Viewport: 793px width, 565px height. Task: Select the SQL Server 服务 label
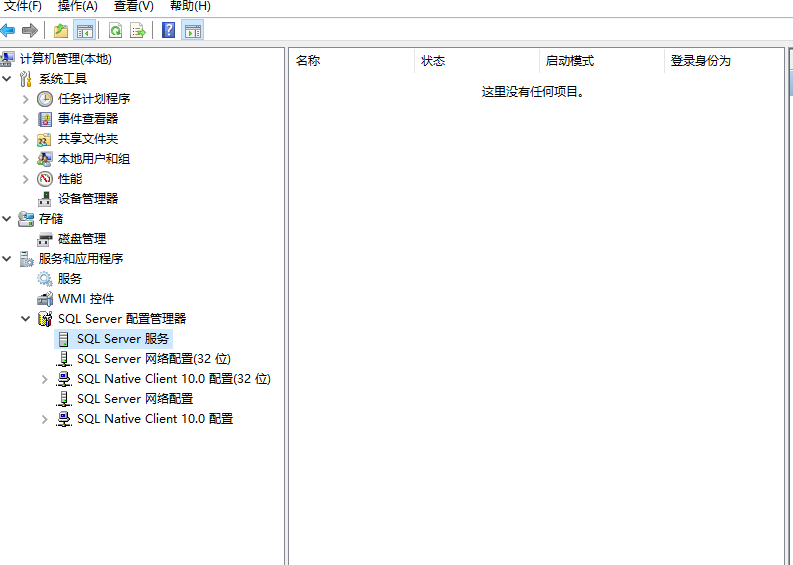[x=123, y=339]
